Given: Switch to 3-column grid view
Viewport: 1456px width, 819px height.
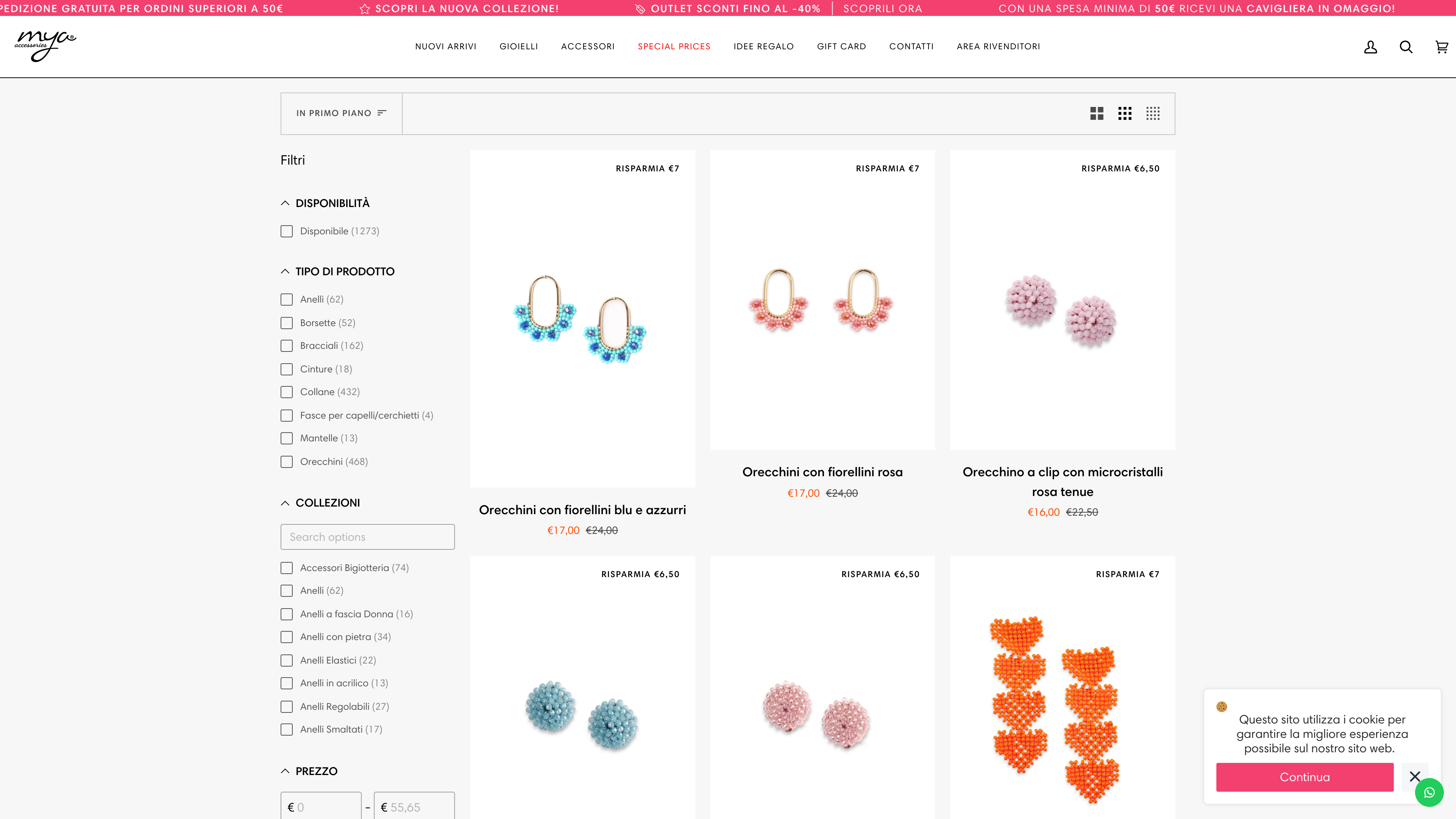Looking at the screenshot, I should (x=1125, y=113).
